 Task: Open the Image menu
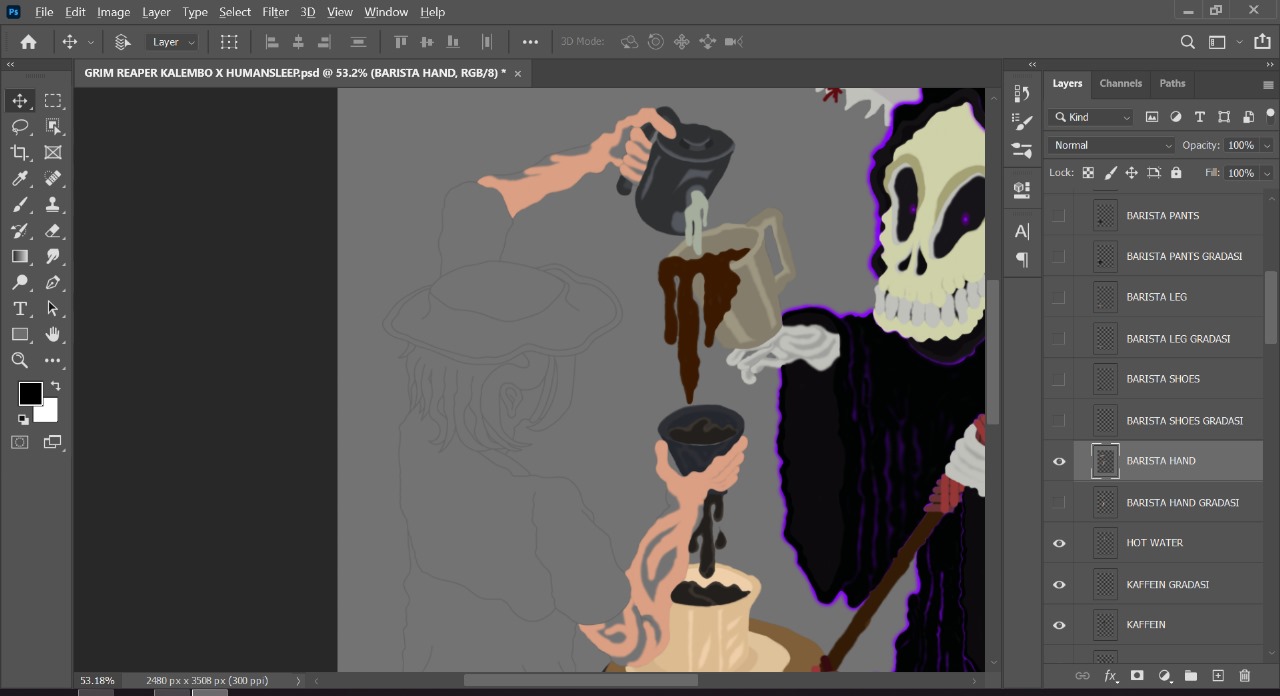click(x=113, y=12)
